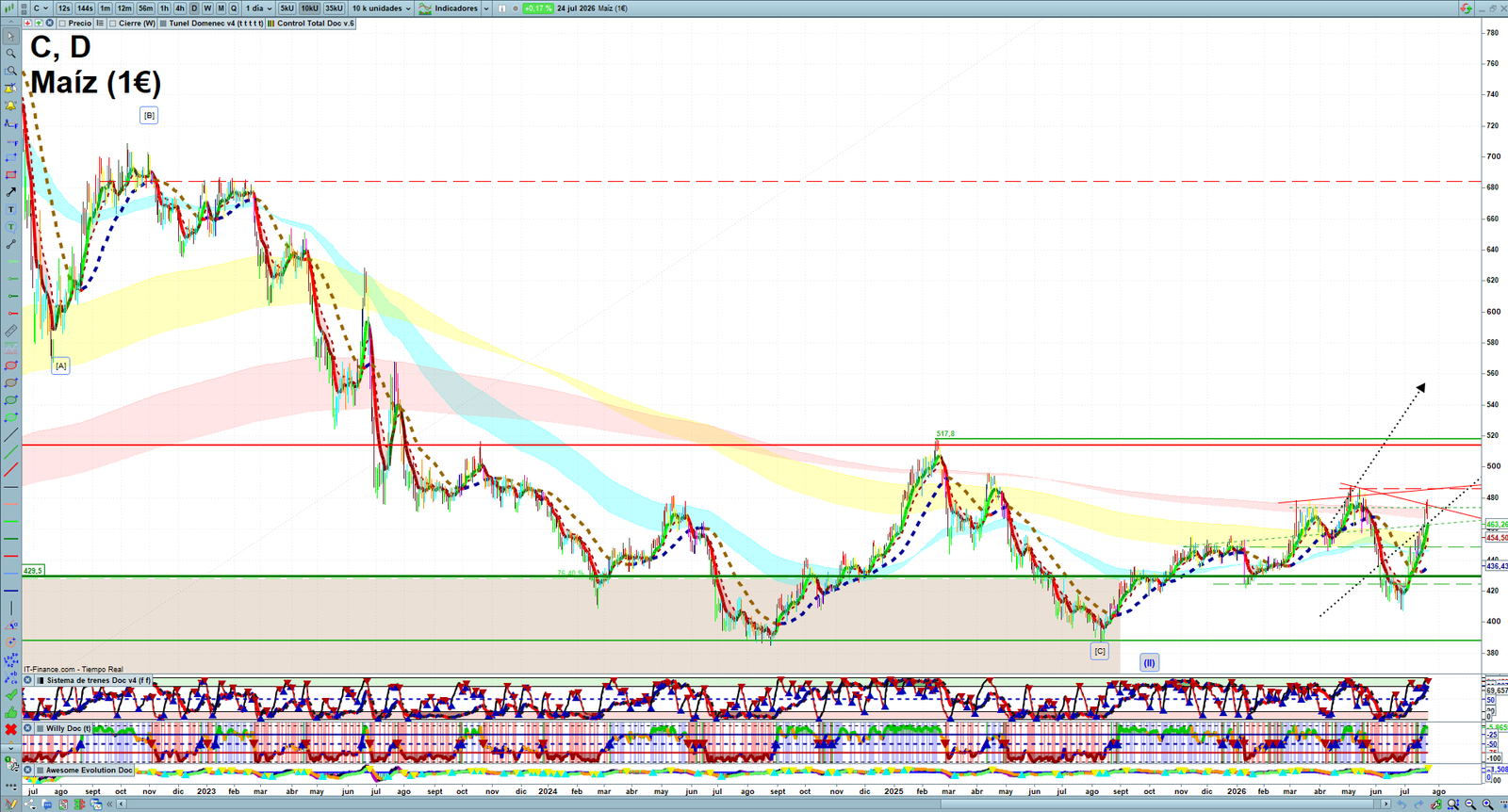
Task: Pick the red rectangle drawing tool
Action: coord(10,174)
